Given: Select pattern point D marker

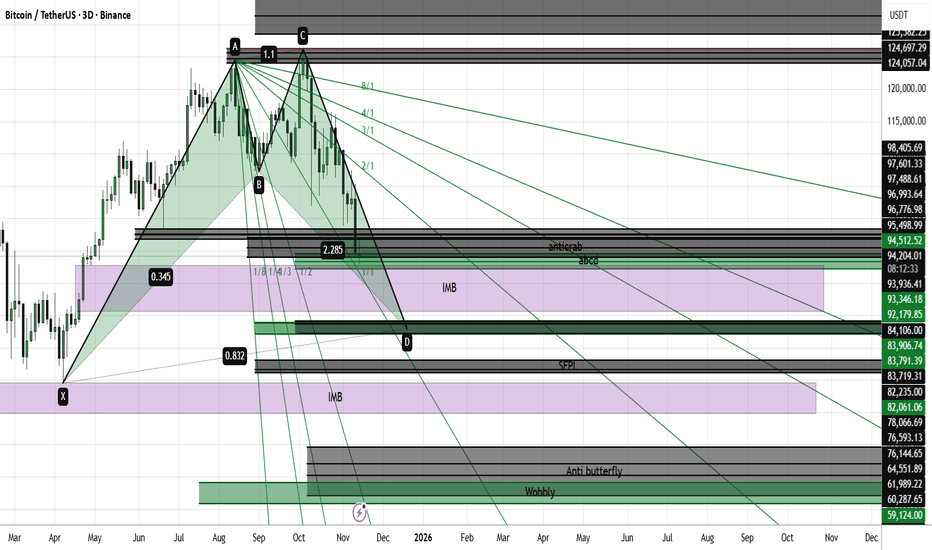Looking at the screenshot, I should tap(407, 342).
